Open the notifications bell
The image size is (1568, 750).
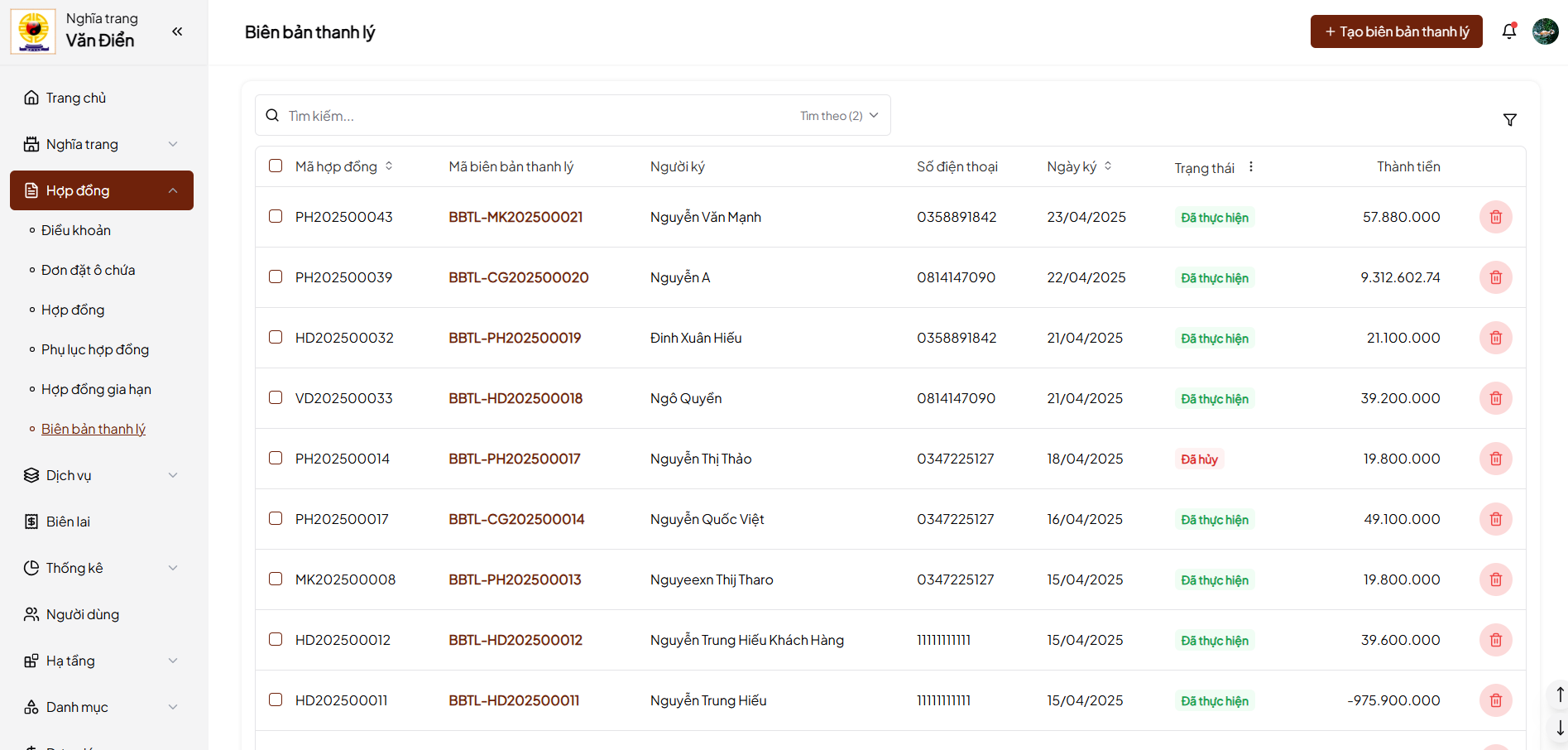(x=1509, y=31)
